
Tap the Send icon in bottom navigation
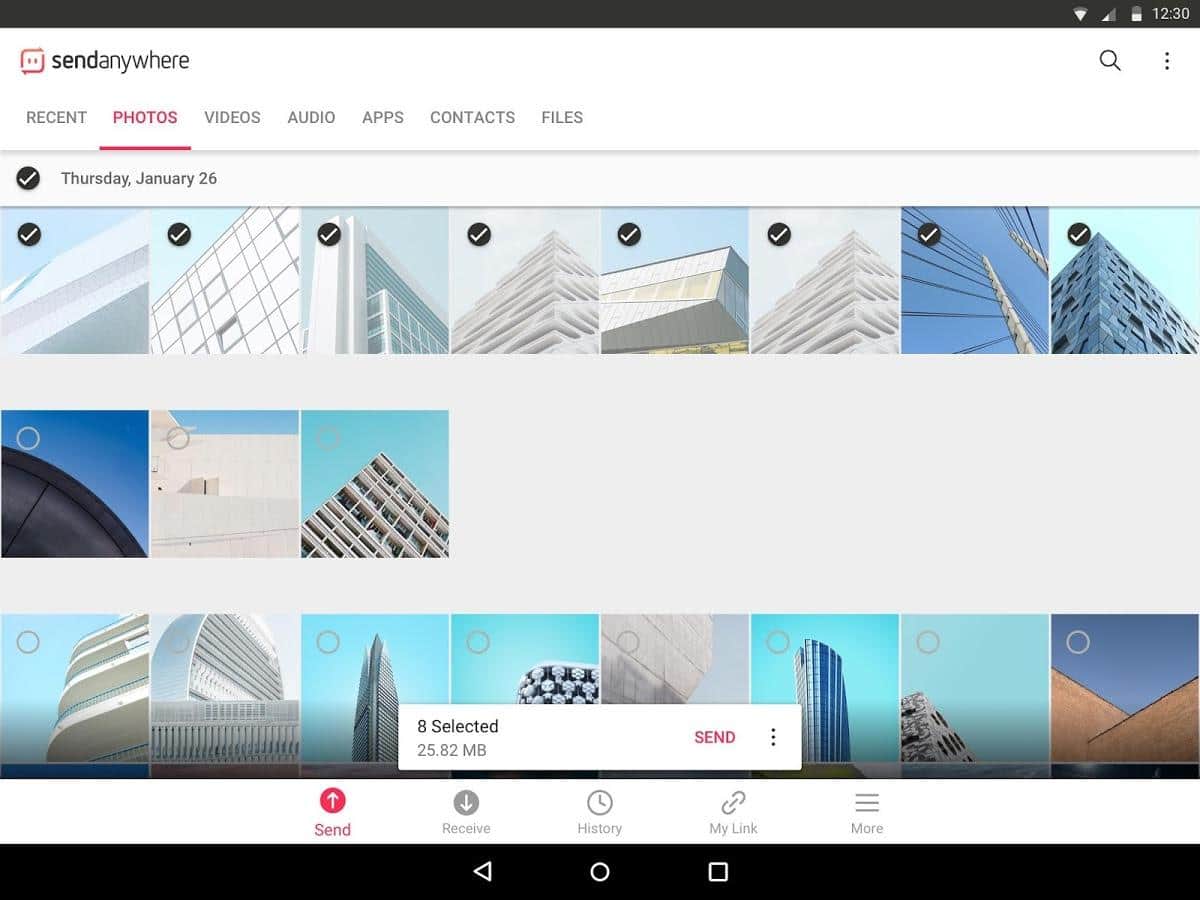[x=332, y=812]
